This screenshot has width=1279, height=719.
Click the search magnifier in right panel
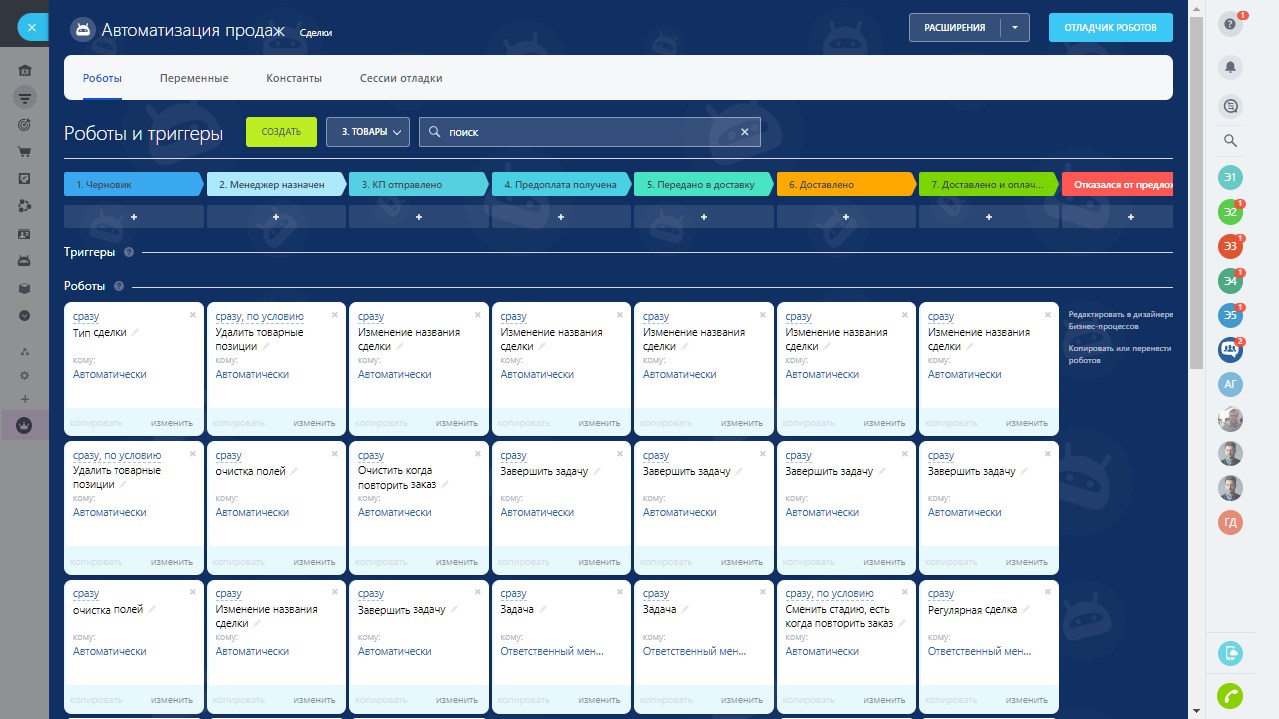click(1231, 141)
